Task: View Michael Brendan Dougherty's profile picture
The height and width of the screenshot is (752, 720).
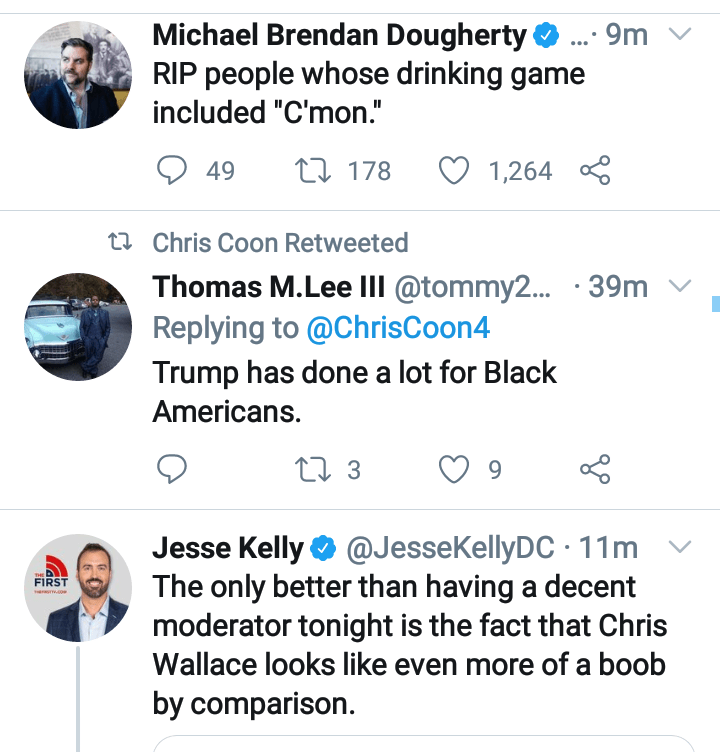Action: (x=77, y=74)
